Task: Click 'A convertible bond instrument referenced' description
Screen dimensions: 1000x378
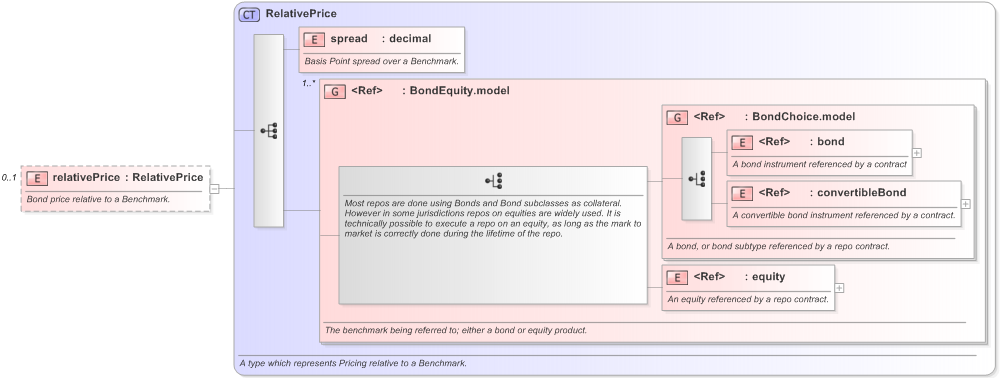Action: pyautogui.click(x=844, y=215)
